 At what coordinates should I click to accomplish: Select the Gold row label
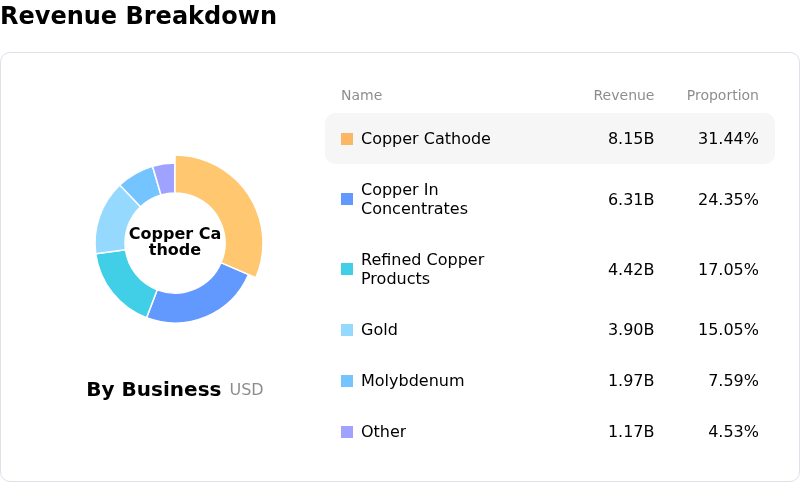coord(381,330)
